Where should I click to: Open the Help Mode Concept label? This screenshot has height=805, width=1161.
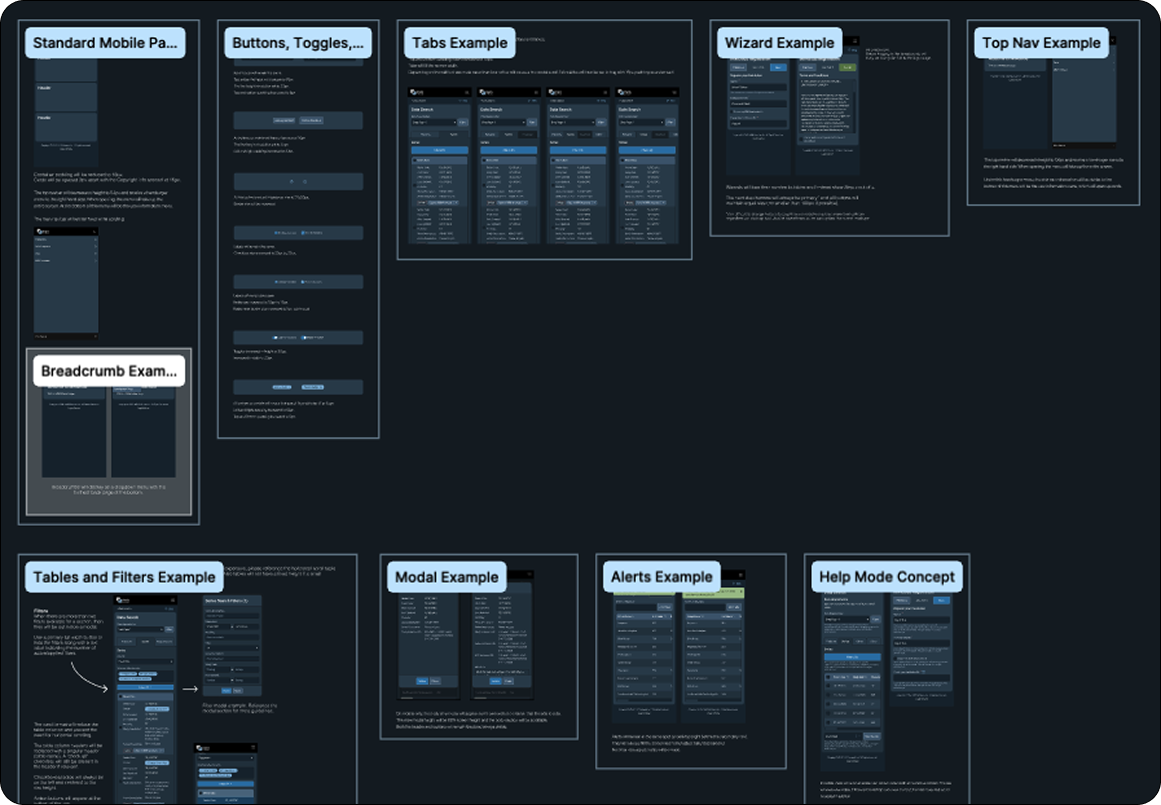point(887,576)
